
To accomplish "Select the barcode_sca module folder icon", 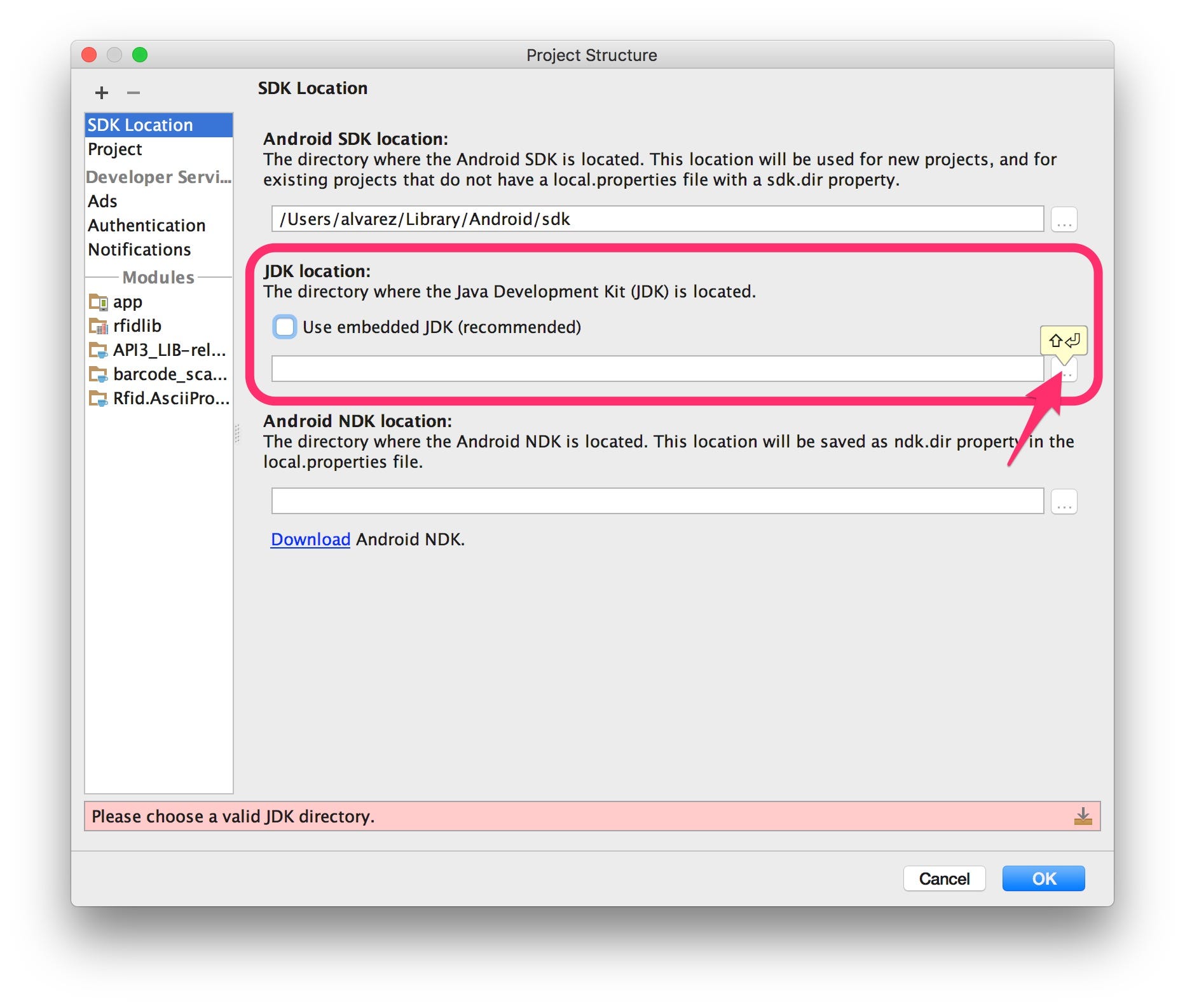I will coord(99,374).
